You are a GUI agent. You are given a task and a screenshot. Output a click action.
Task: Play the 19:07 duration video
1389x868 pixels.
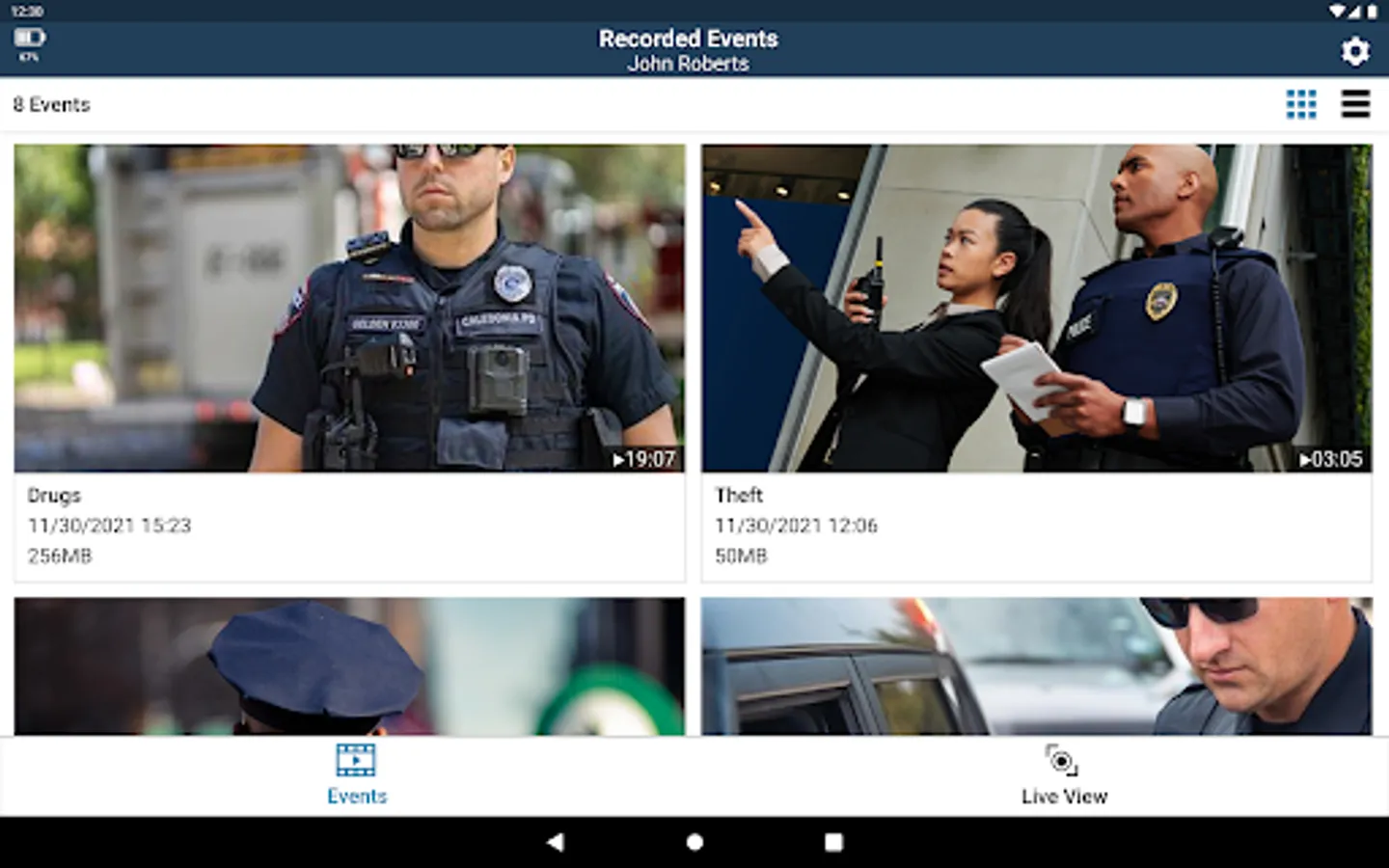point(644,459)
